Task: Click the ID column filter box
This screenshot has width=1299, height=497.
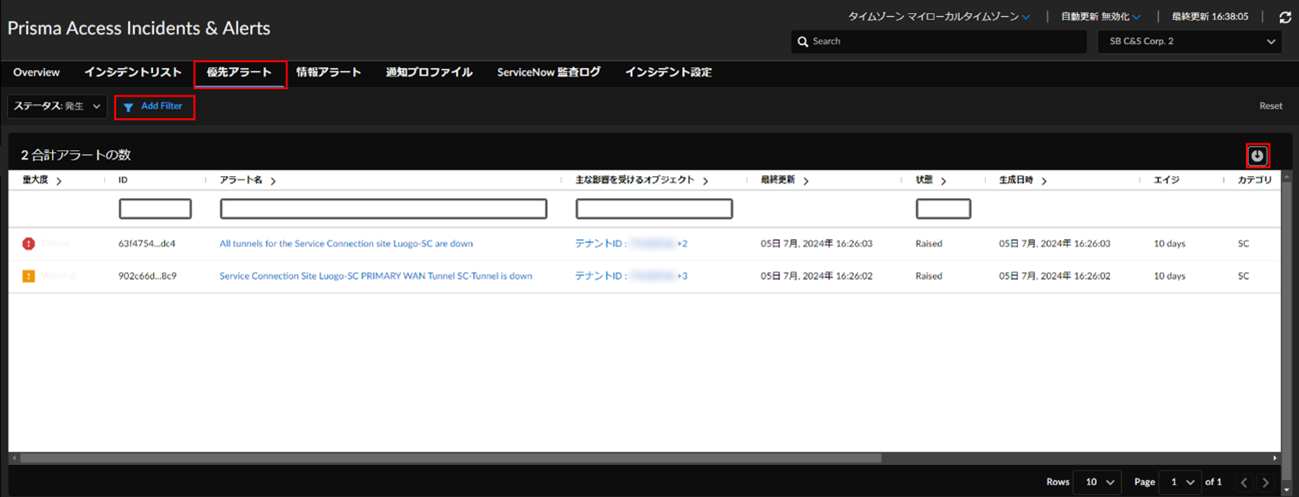Action: 155,209
